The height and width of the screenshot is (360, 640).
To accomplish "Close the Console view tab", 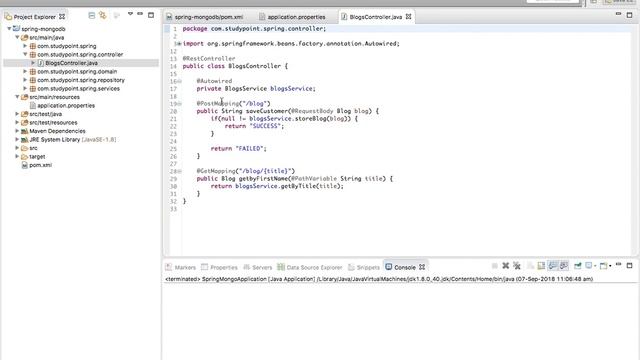I will click(422, 267).
